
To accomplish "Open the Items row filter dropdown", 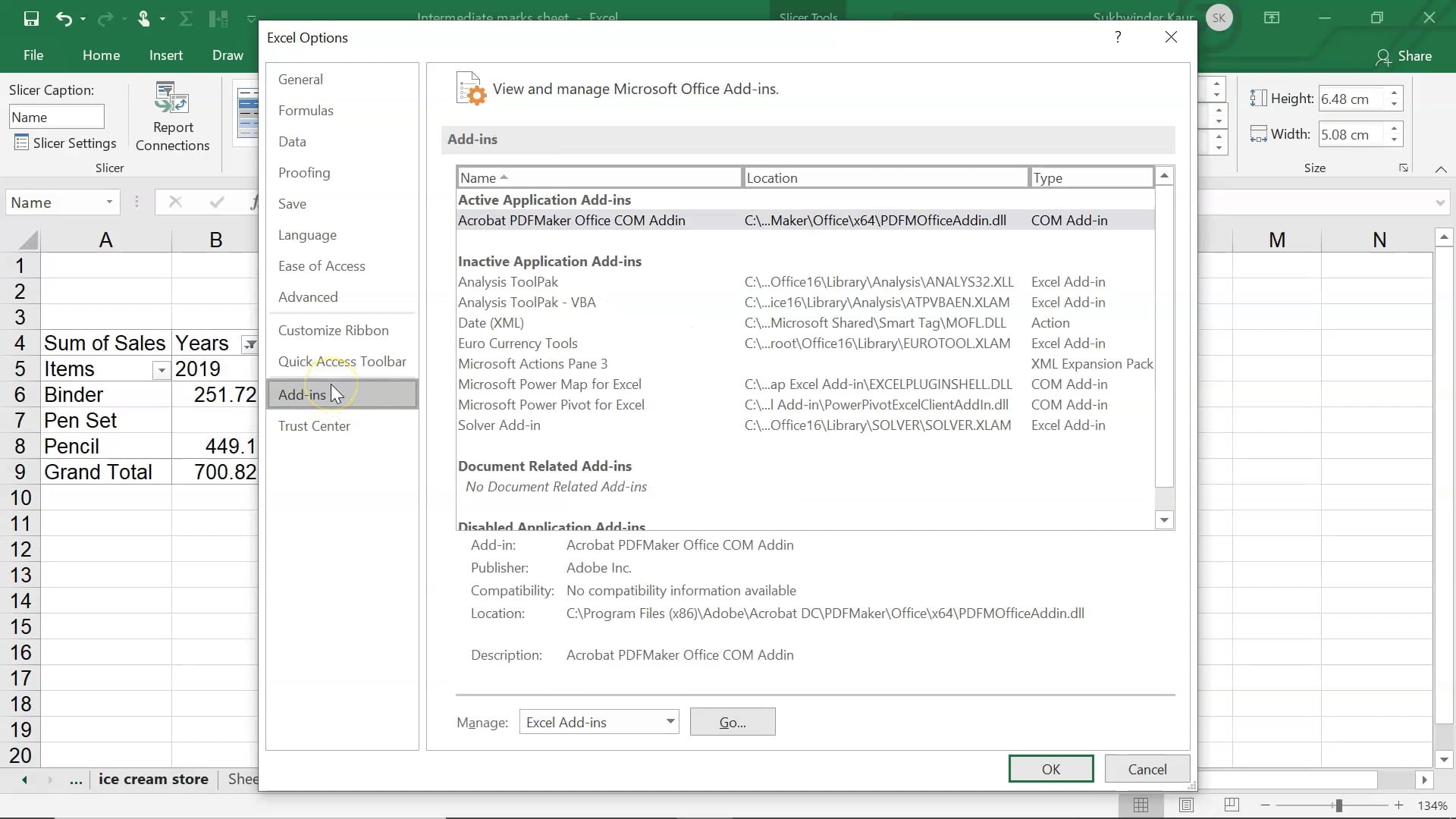I will (161, 370).
